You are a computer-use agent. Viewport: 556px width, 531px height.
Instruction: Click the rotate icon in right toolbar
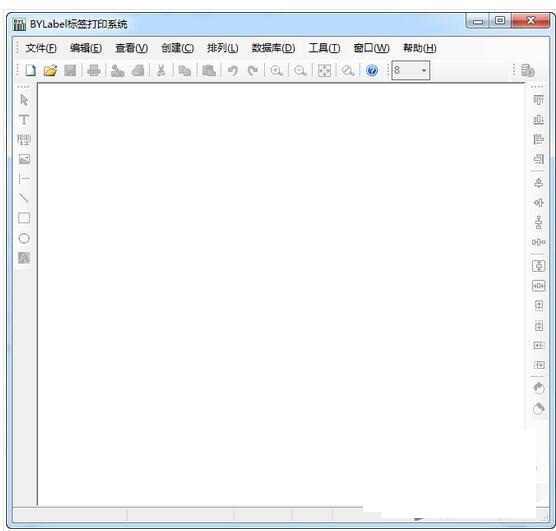[538, 388]
